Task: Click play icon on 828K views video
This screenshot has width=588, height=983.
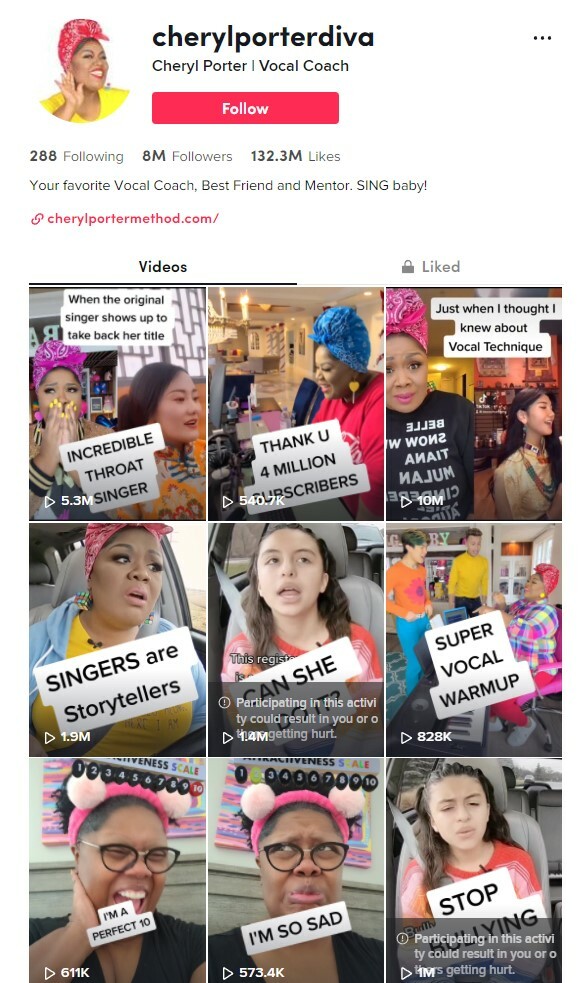Action: [x=406, y=737]
